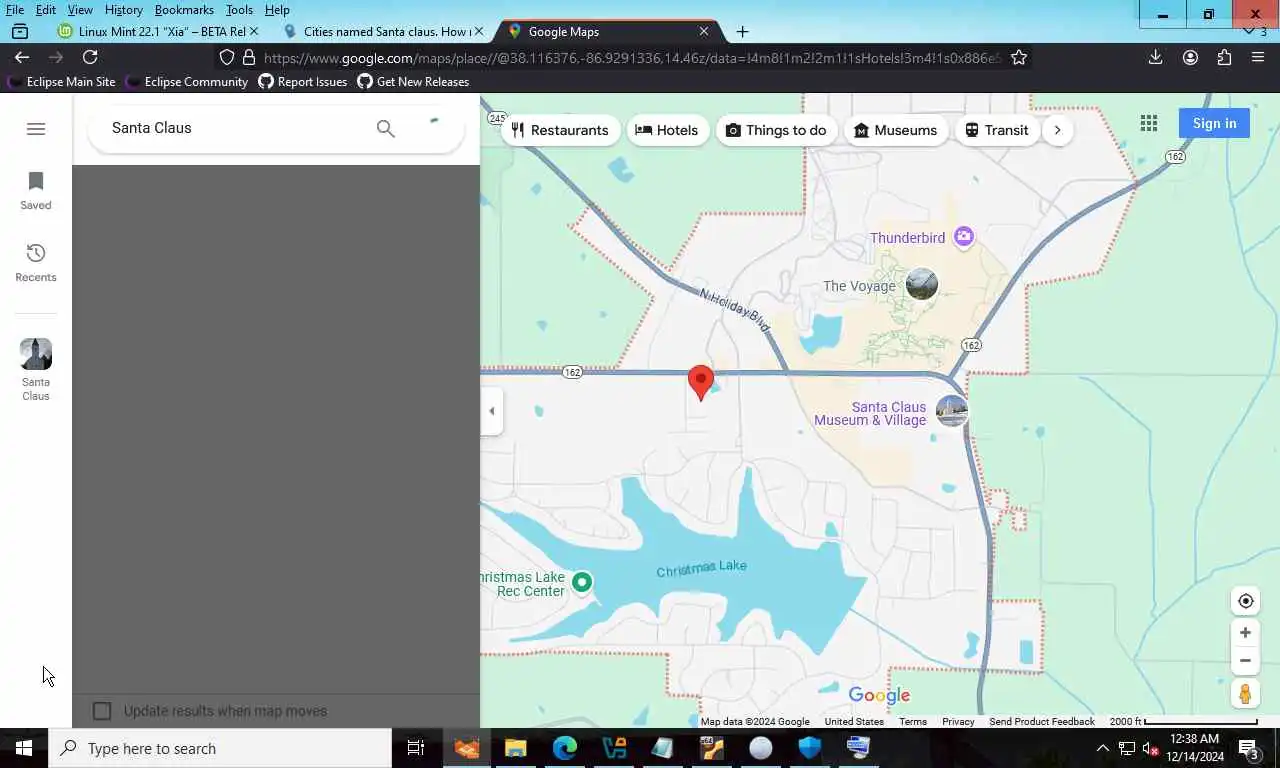The height and width of the screenshot is (768, 1280).
Task: Click the Street View pegman icon
Action: [1245, 693]
